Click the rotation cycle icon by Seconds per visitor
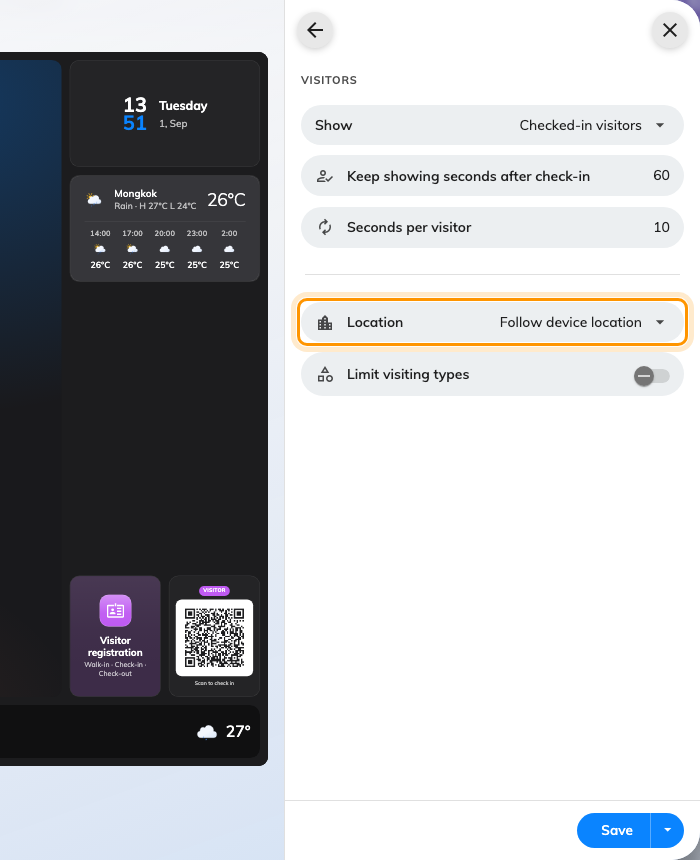 (x=325, y=227)
